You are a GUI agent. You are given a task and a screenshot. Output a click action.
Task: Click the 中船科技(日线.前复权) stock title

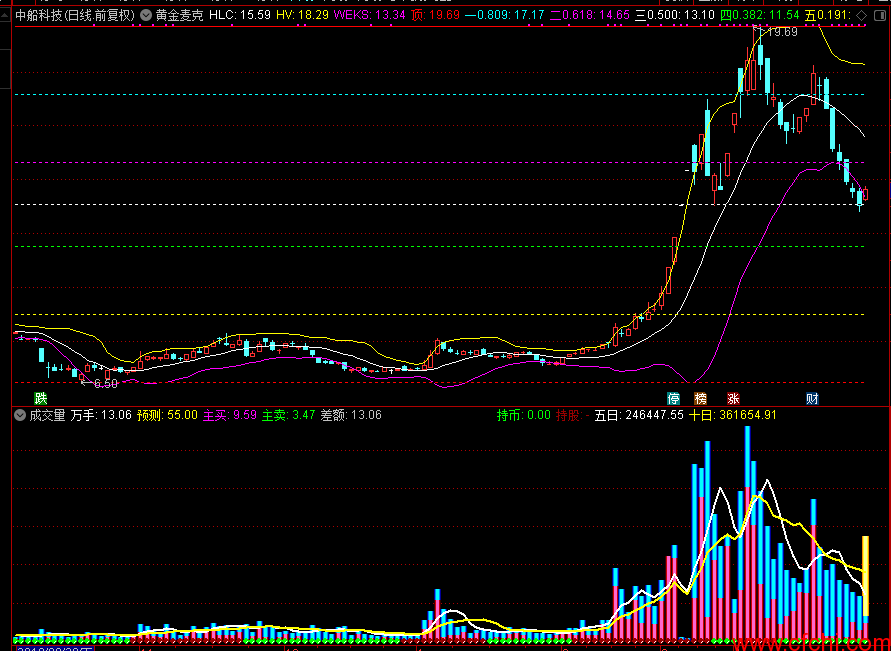click(75, 15)
